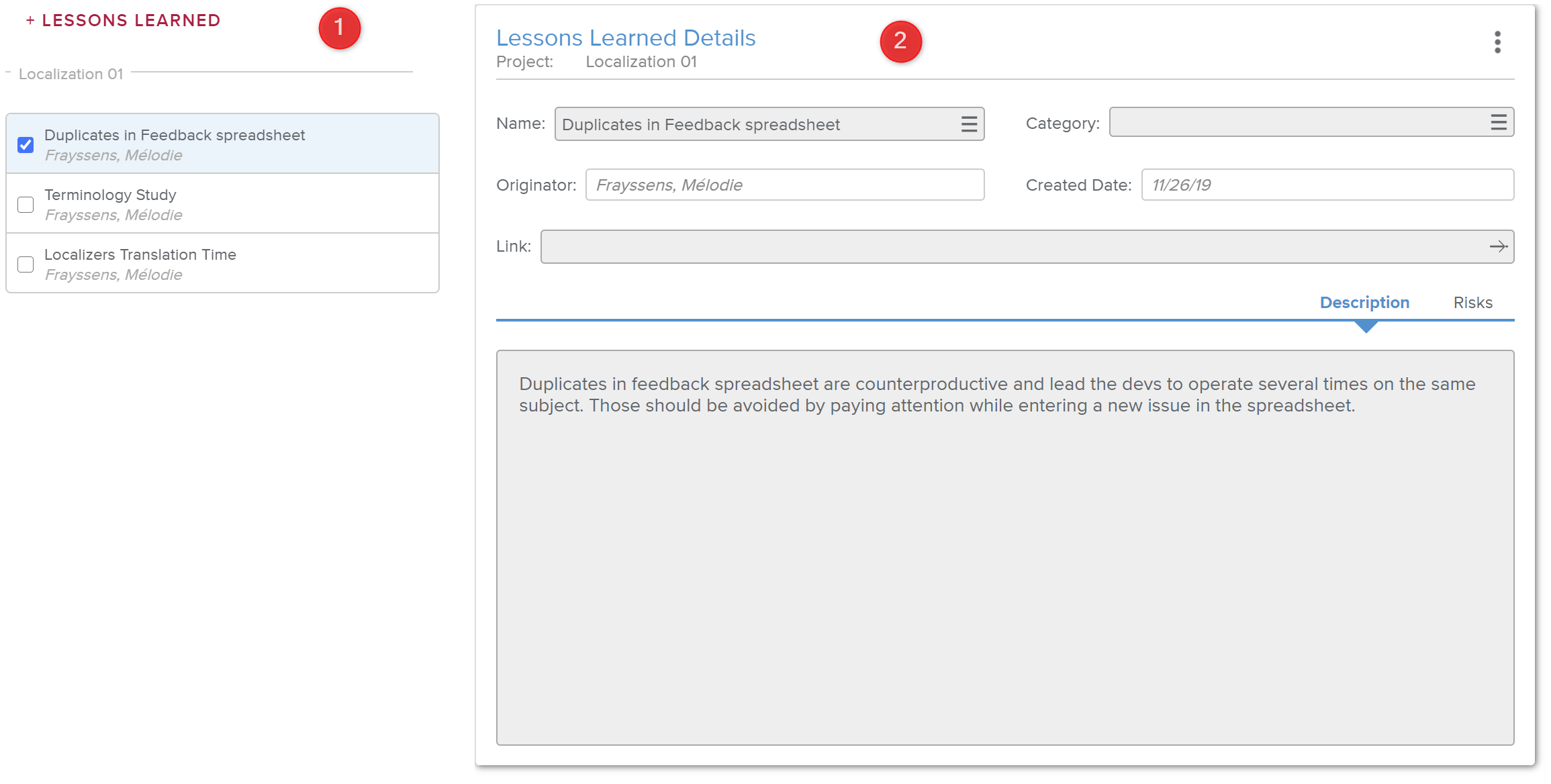Click the Category field list icon

pyautogui.click(x=1498, y=122)
